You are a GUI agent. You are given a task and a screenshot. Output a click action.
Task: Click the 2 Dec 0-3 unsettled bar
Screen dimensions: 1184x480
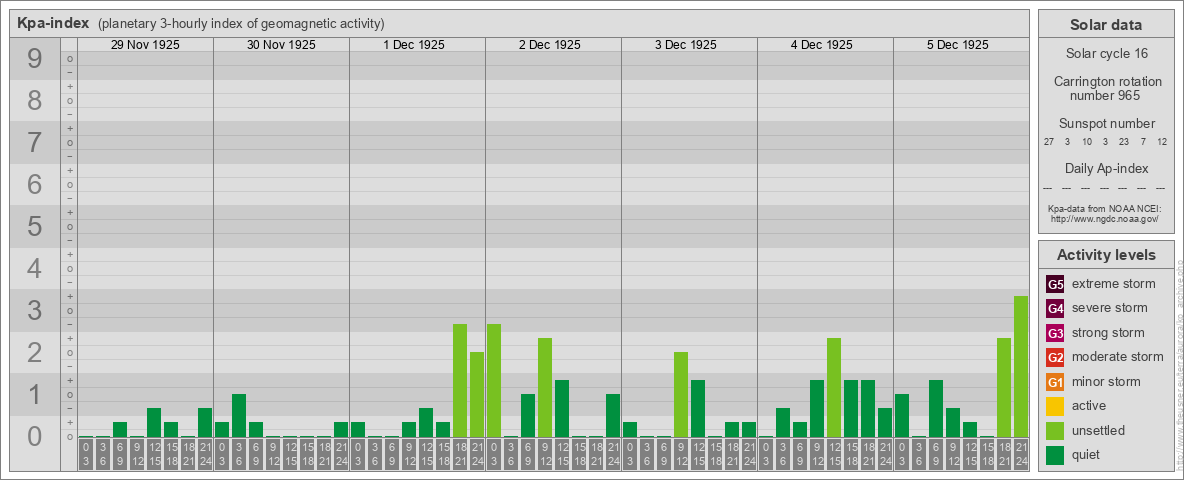click(494, 380)
